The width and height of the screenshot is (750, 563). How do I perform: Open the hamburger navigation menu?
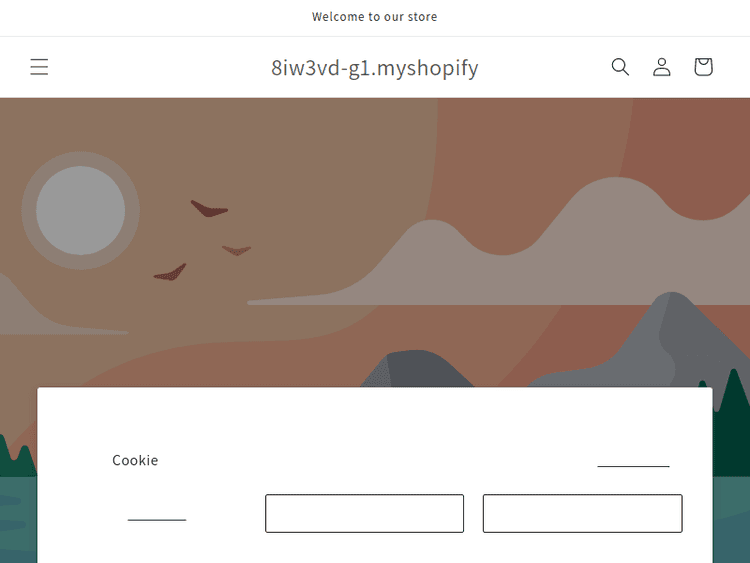click(39, 67)
